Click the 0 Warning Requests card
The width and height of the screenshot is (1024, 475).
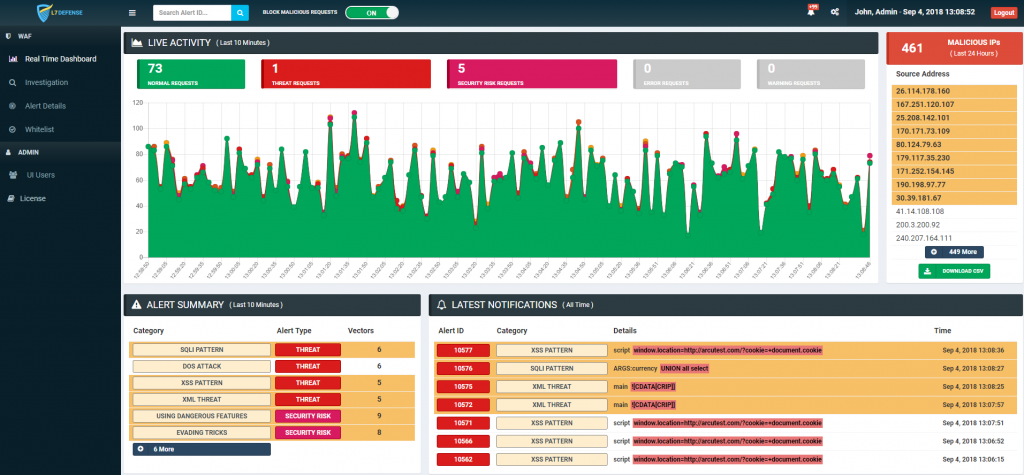point(811,74)
